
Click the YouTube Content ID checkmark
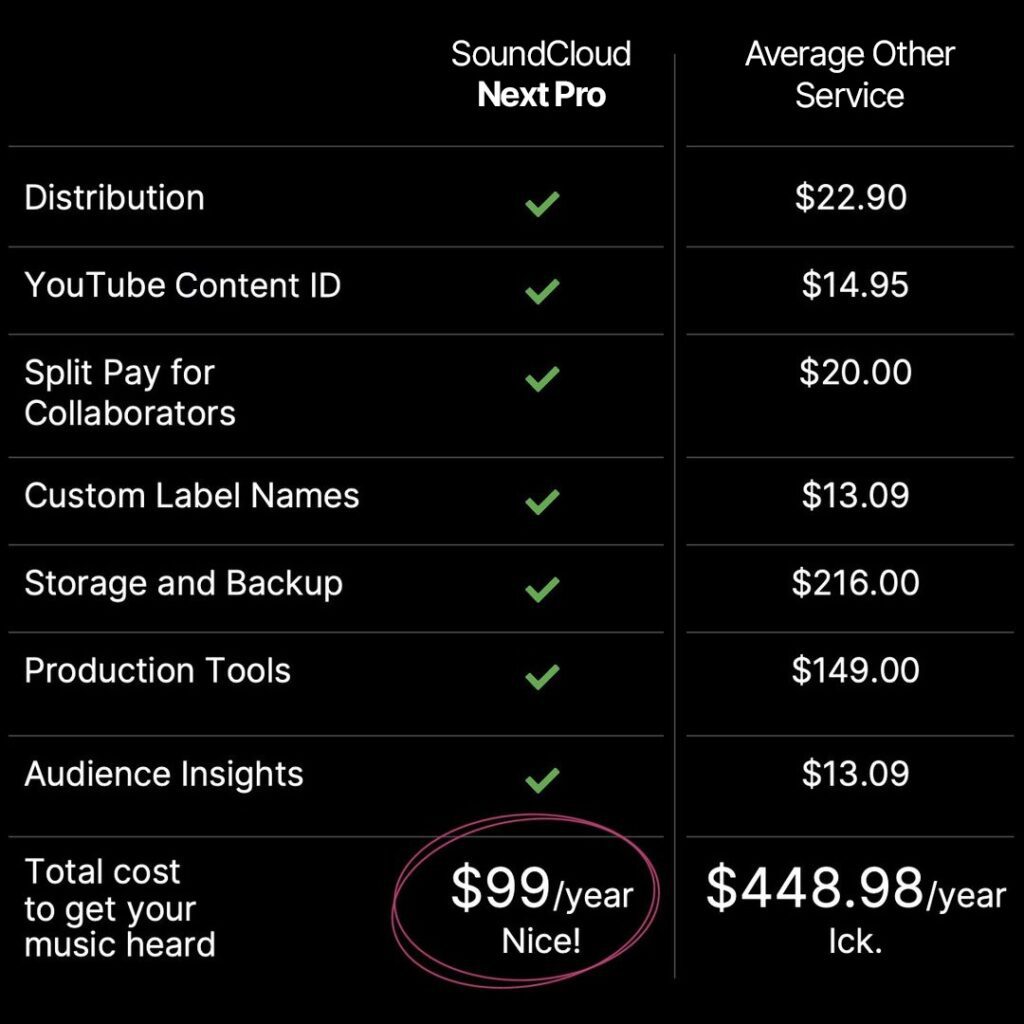[x=542, y=291]
